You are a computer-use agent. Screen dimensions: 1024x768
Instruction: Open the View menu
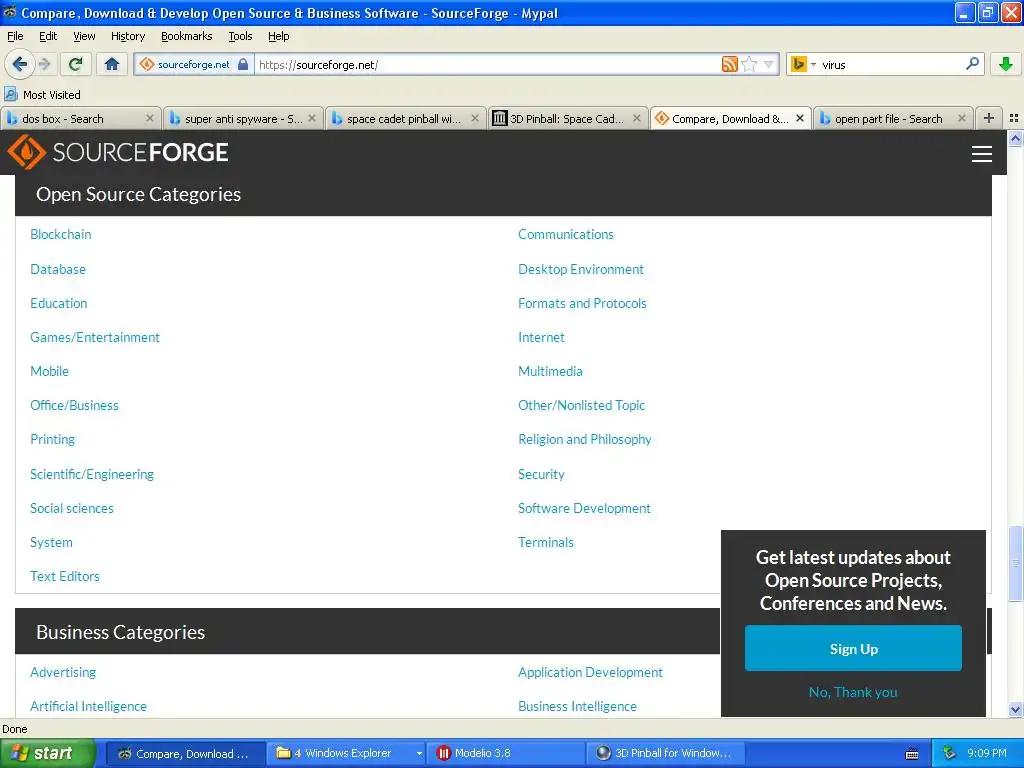click(x=84, y=36)
